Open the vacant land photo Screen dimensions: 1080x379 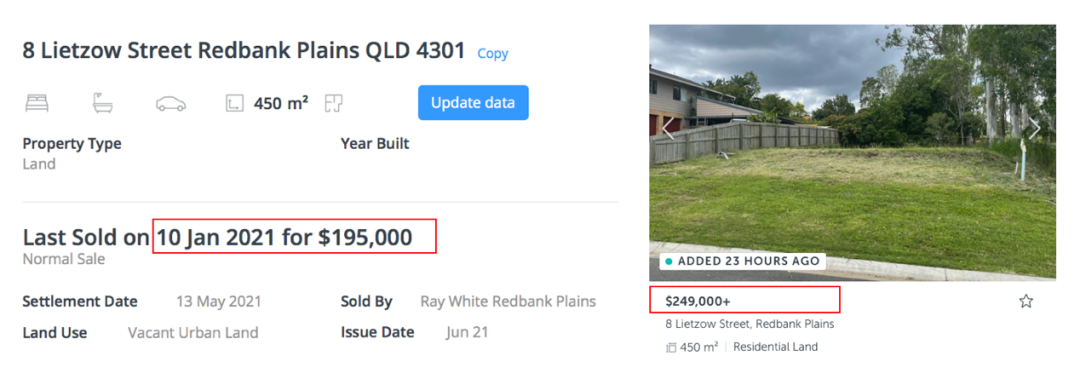click(x=852, y=152)
